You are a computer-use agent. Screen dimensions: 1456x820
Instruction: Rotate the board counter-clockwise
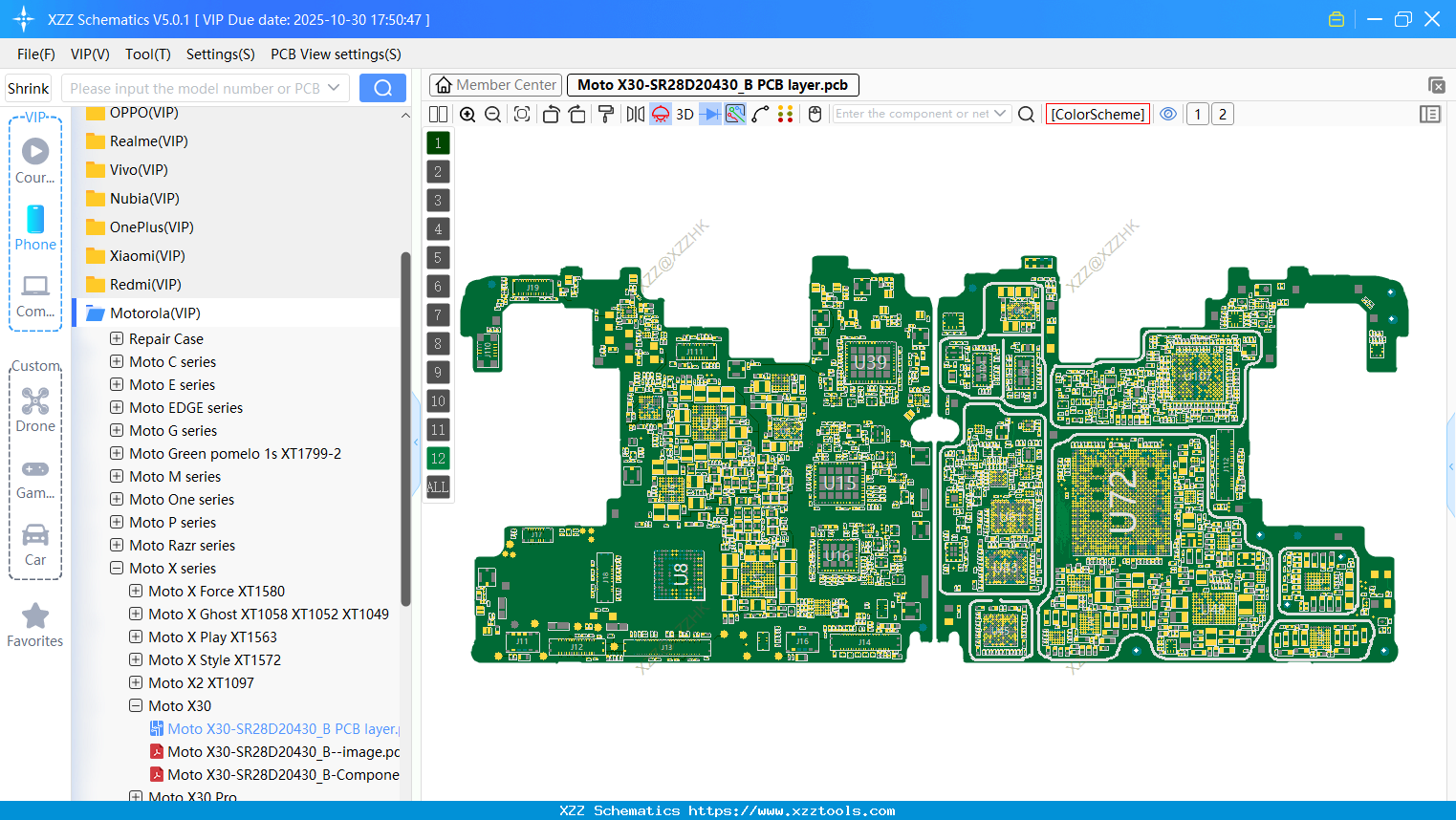[551, 114]
